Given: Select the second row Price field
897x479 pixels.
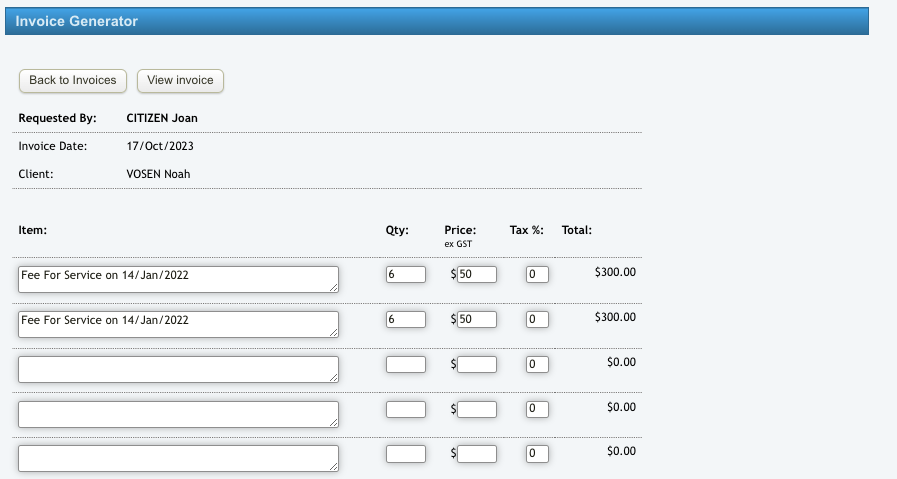Looking at the screenshot, I should click(x=477, y=319).
